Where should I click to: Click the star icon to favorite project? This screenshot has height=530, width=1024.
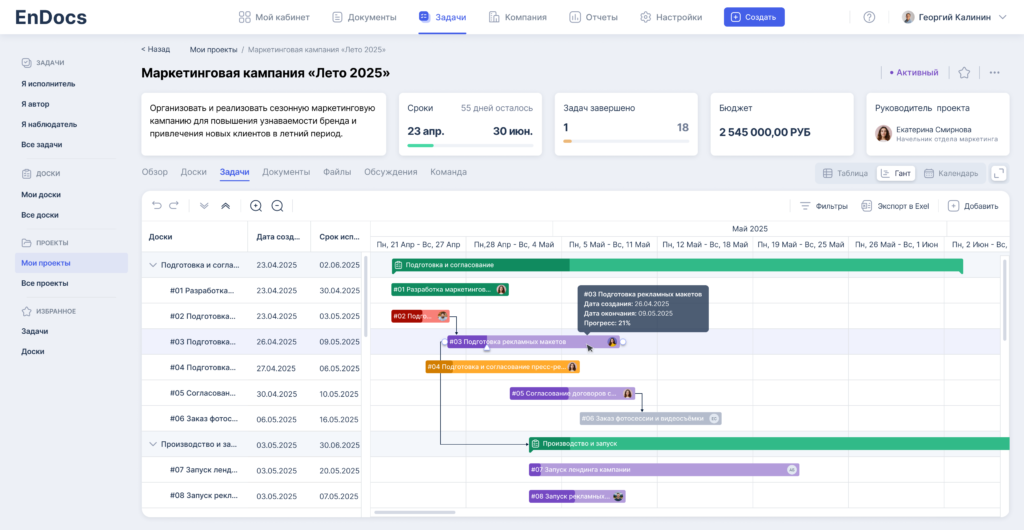(x=964, y=73)
